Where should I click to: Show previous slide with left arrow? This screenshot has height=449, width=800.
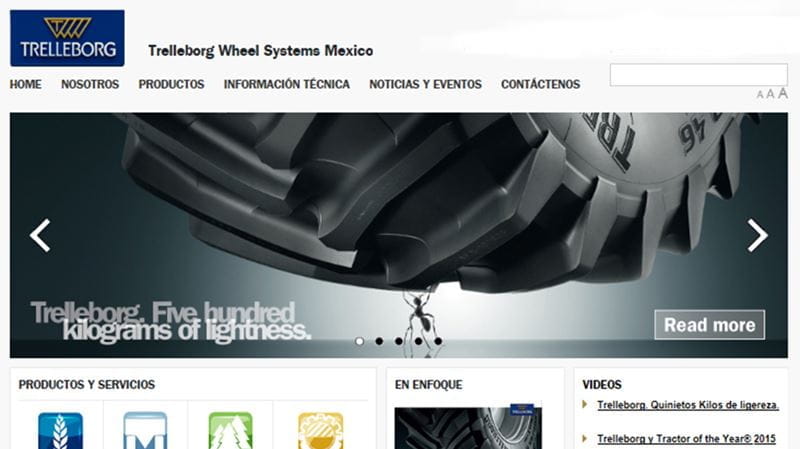pyautogui.click(x=40, y=235)
